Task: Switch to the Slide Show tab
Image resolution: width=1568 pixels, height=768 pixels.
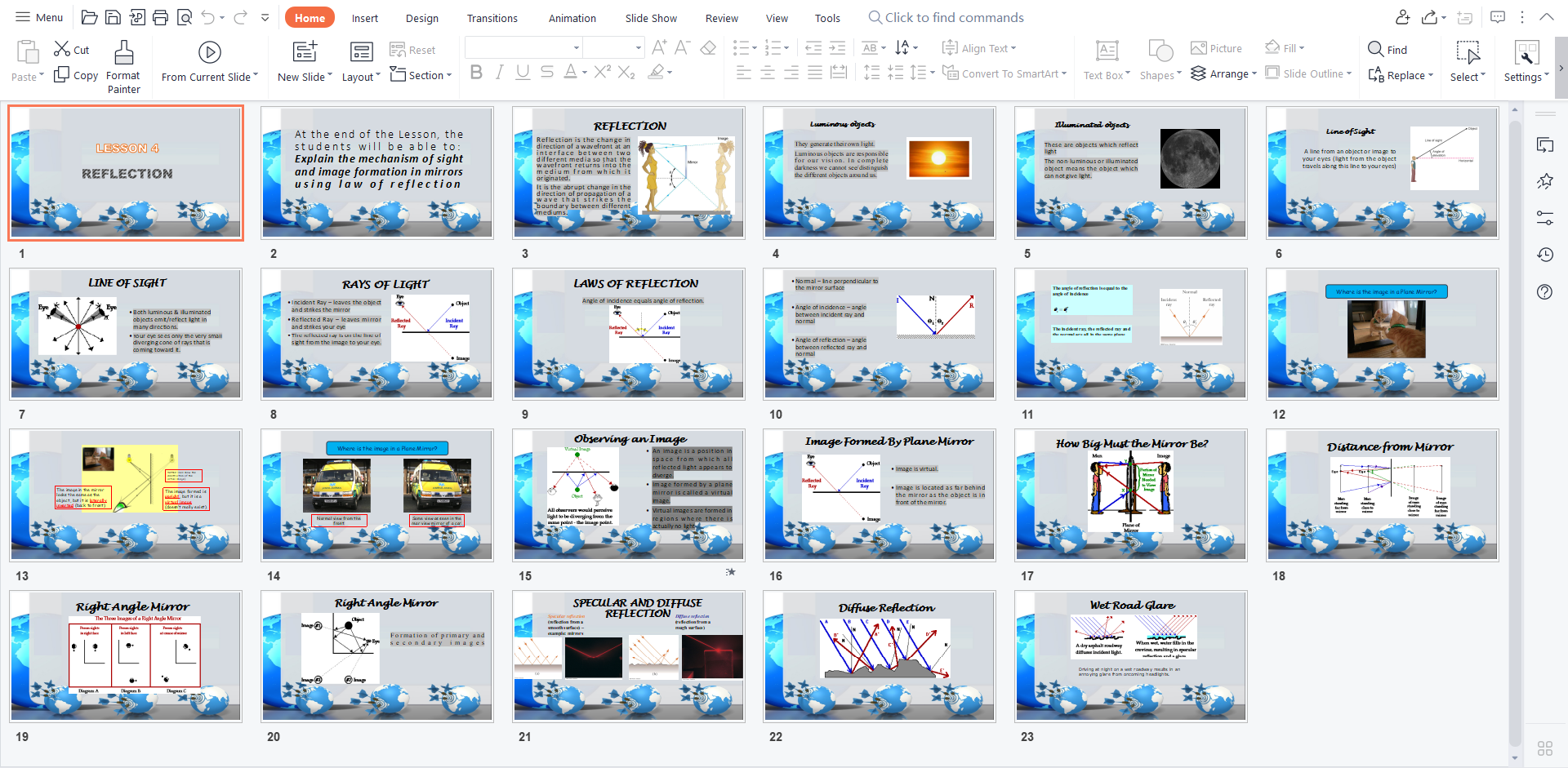Action: click(x=651, y=18)
